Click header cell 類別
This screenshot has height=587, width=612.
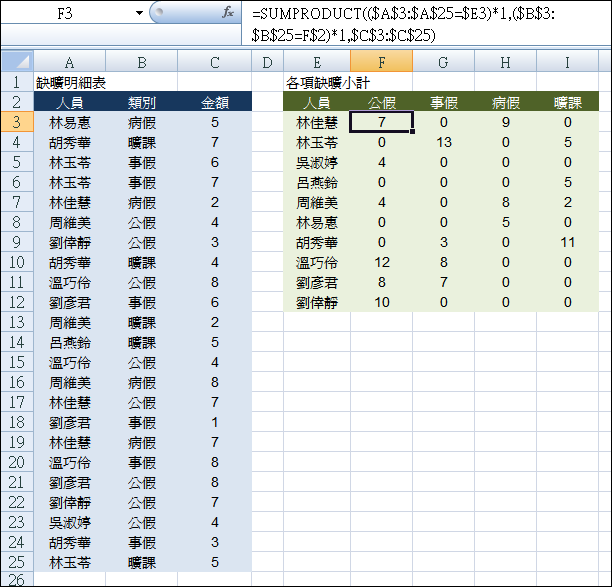(142, 102)
